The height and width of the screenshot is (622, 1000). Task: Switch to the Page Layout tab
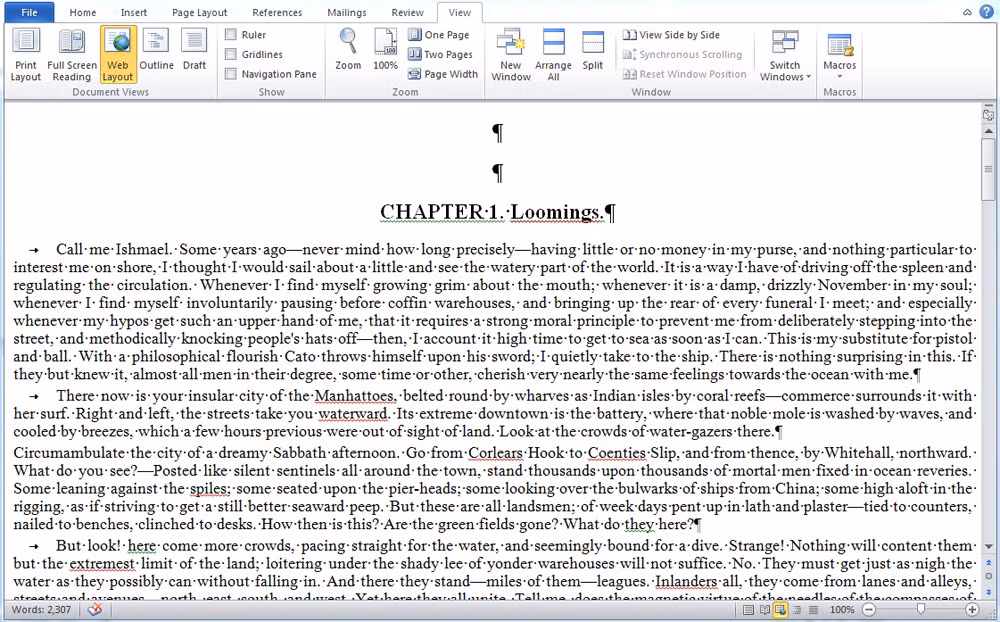(x=198, y=13)
